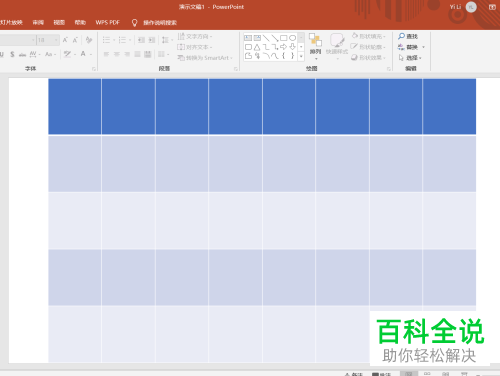Screen dimensions: 500x376
Task: Click the Decrease Font Size icon
Action: point(75,40)
